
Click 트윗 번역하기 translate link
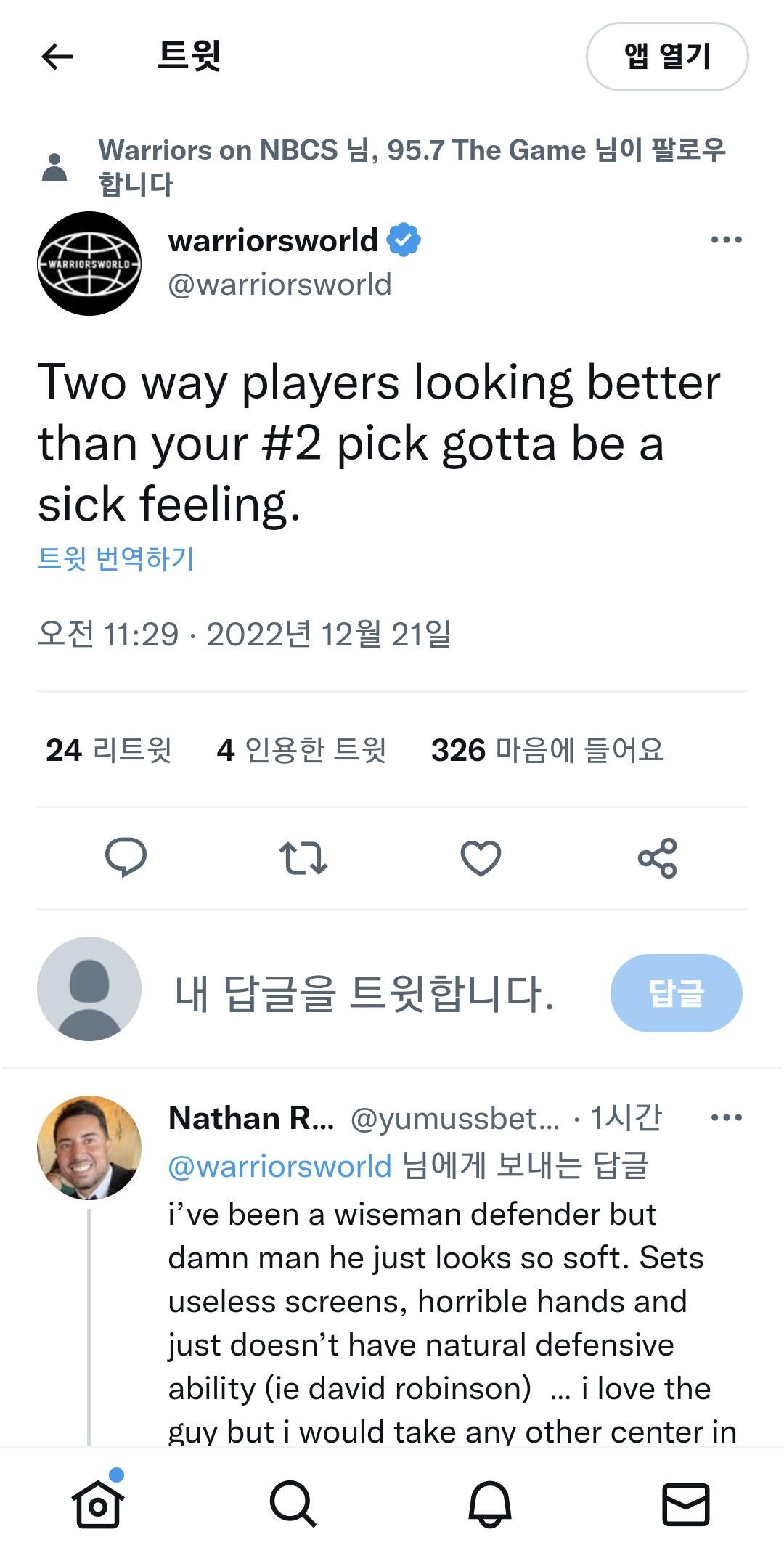[116, 558]
